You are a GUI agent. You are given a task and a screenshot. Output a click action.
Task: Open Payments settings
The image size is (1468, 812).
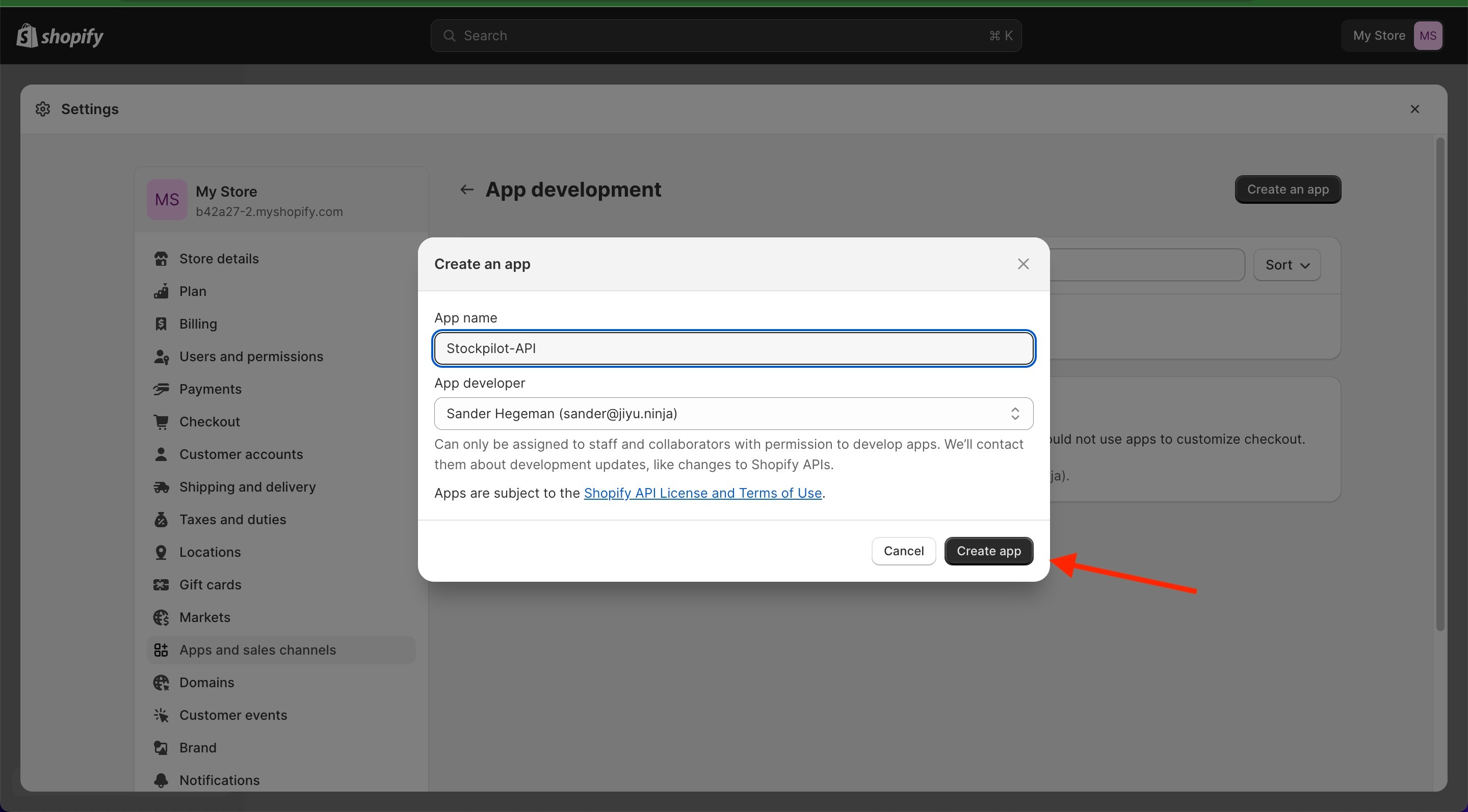pyautogui.click(x=281, y=389)
